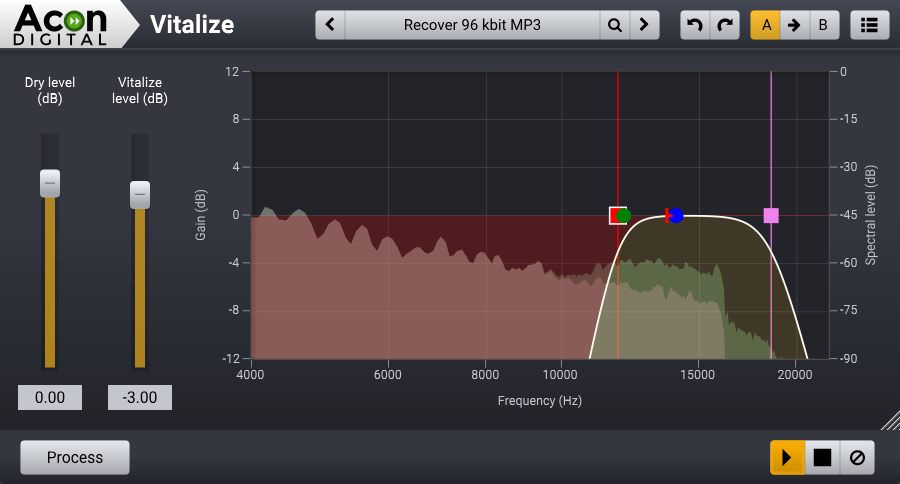Click the Acon Digital logo

(60, 24)
